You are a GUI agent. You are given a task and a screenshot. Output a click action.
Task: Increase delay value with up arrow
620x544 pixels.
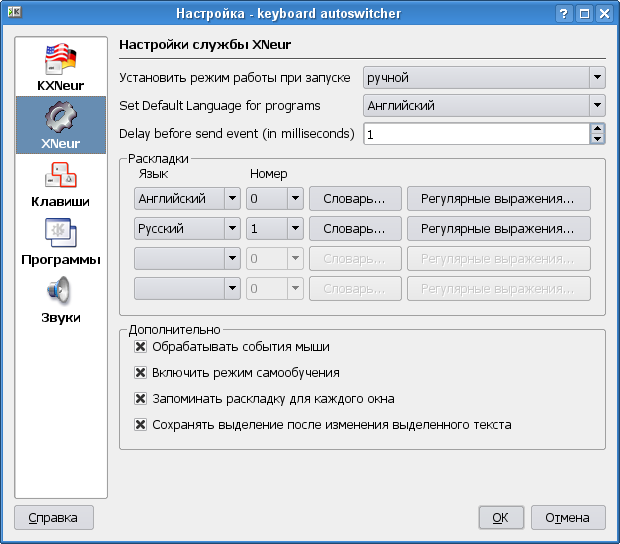click(597, 128)
